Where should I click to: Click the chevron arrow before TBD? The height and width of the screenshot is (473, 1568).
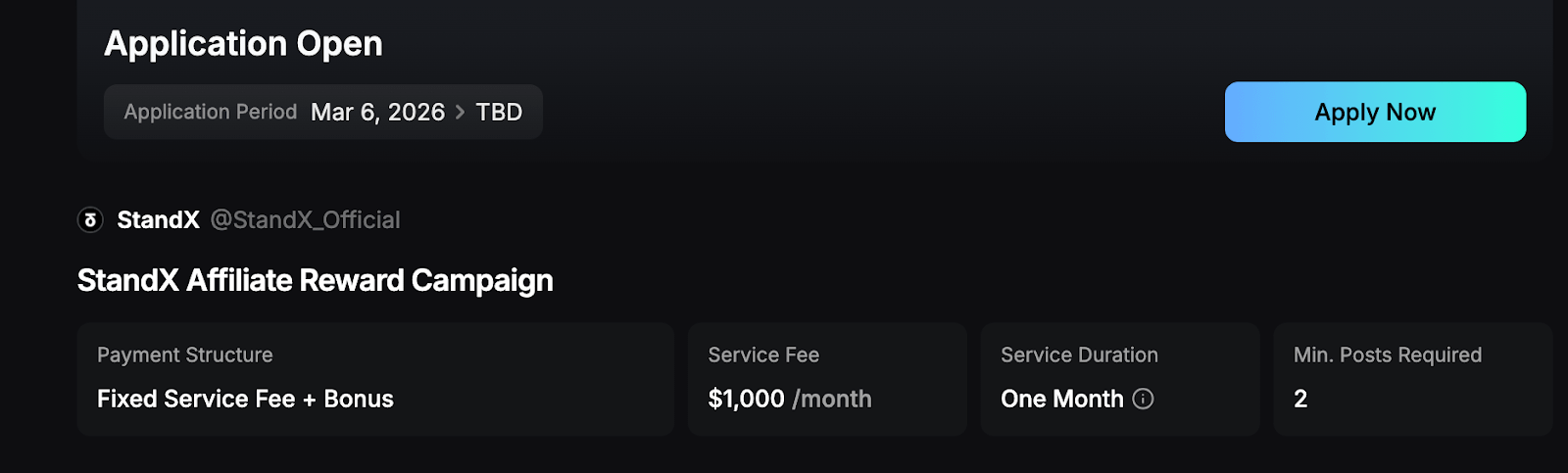[x=460, y=113]
